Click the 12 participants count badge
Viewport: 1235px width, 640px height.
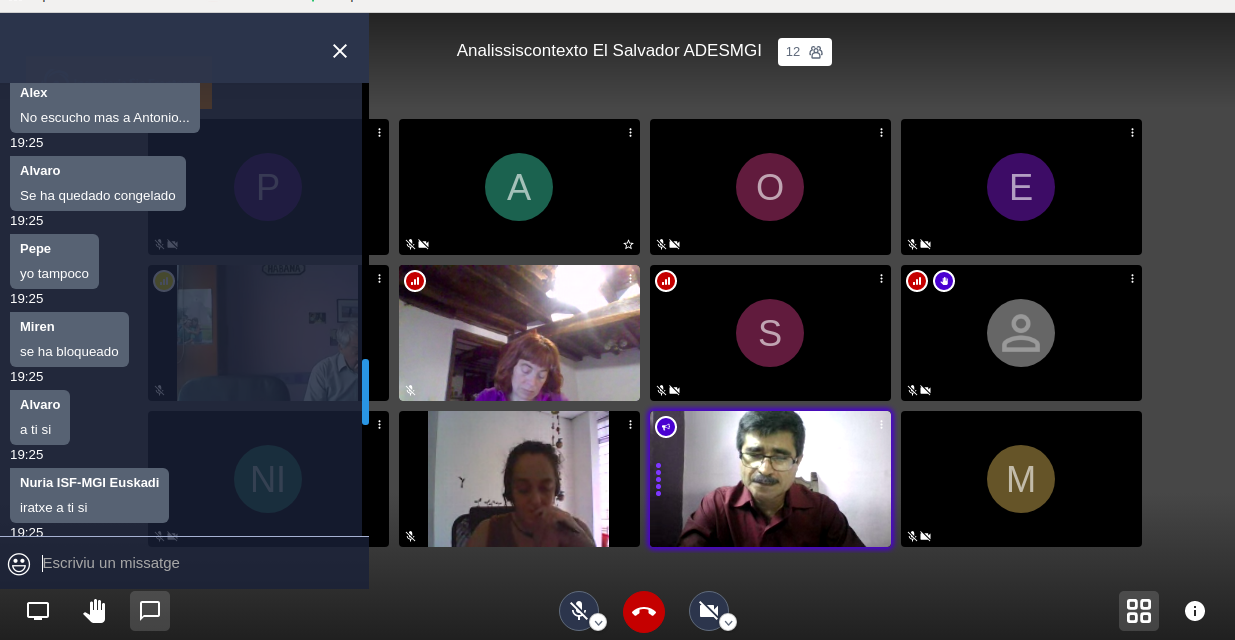tap(804, 52)
